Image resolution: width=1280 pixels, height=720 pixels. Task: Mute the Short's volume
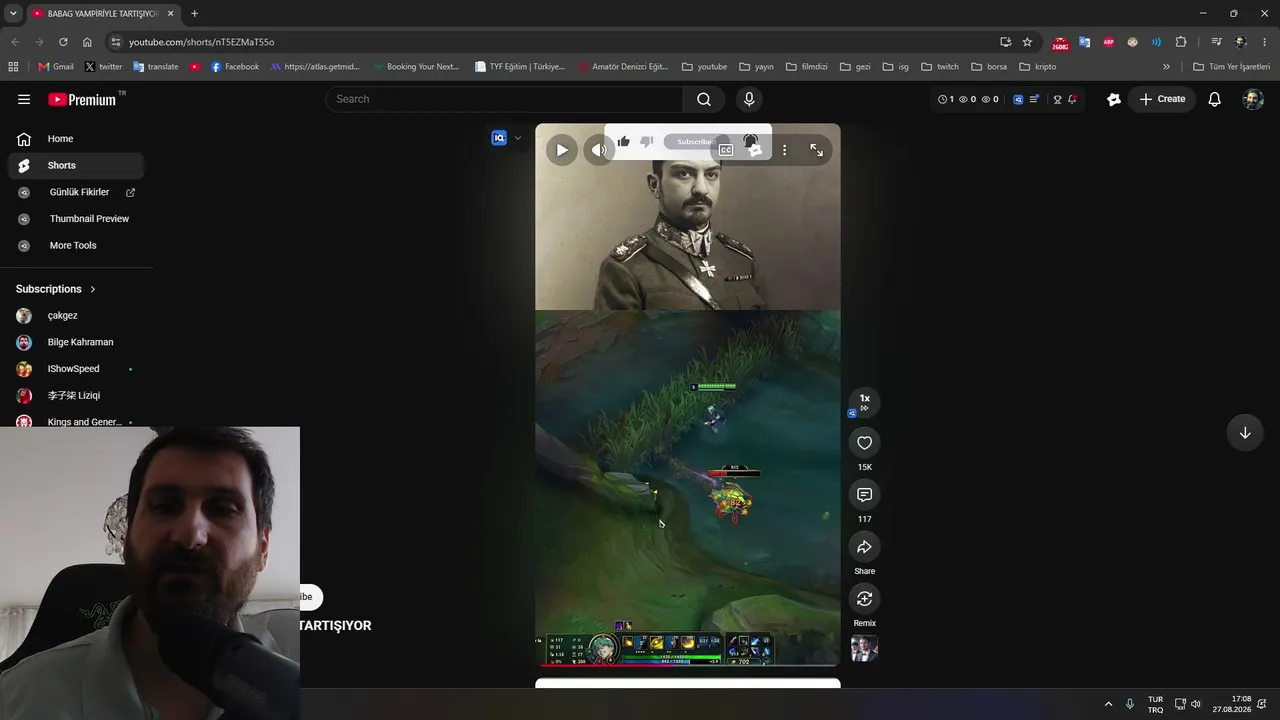[x=598, y=150]
